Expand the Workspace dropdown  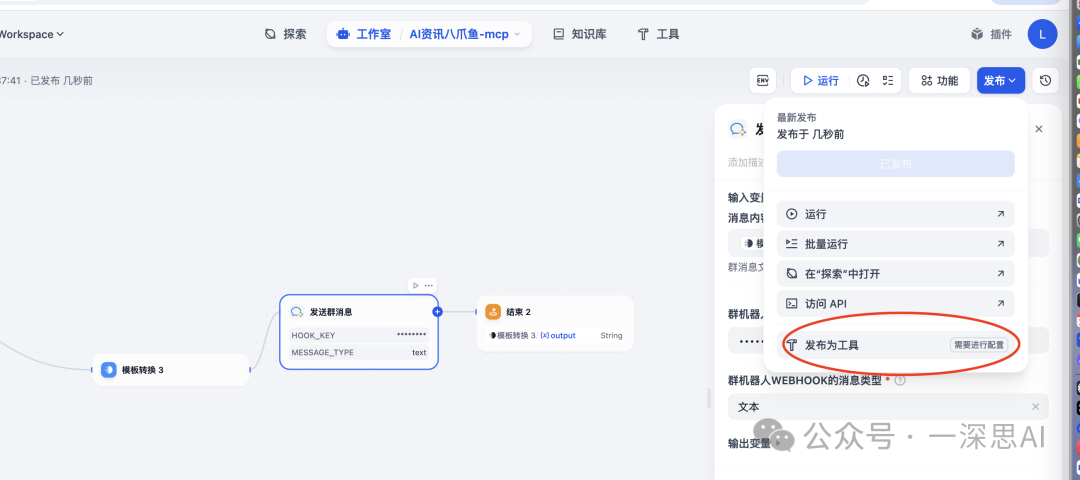[x=32, y=34]
